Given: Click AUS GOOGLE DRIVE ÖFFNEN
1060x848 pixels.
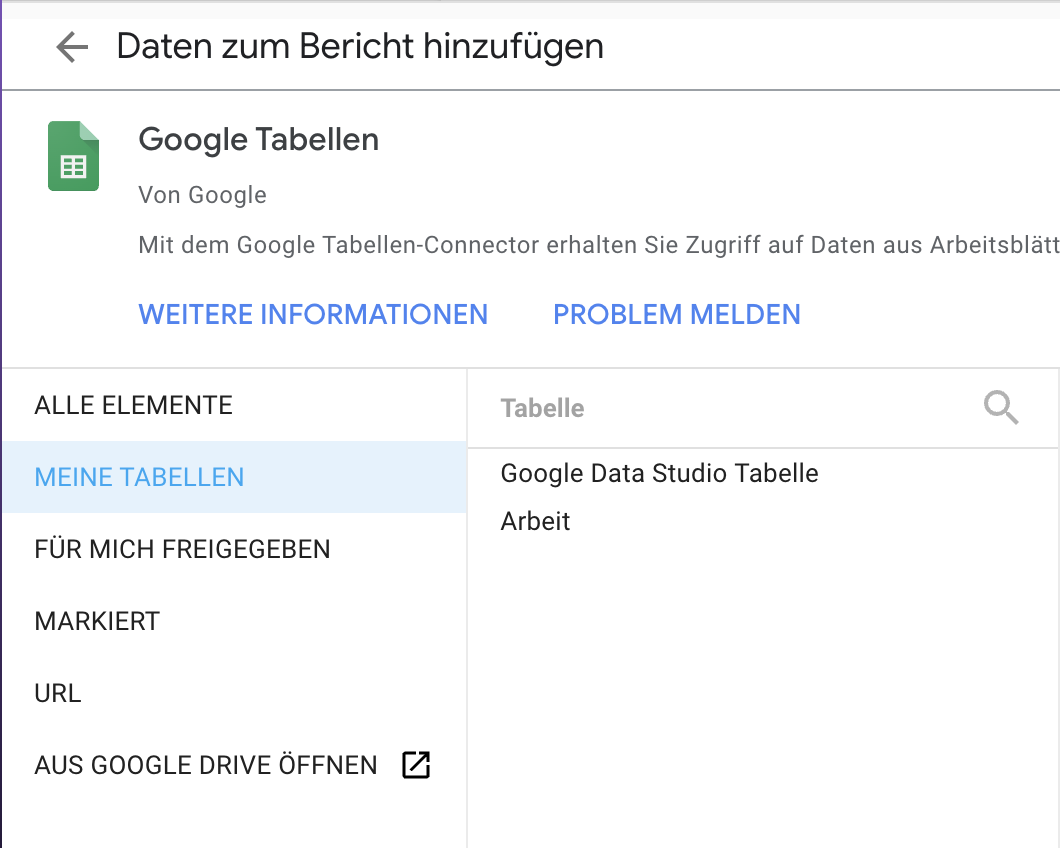Looking at the screenshot, I should (206, 765).
